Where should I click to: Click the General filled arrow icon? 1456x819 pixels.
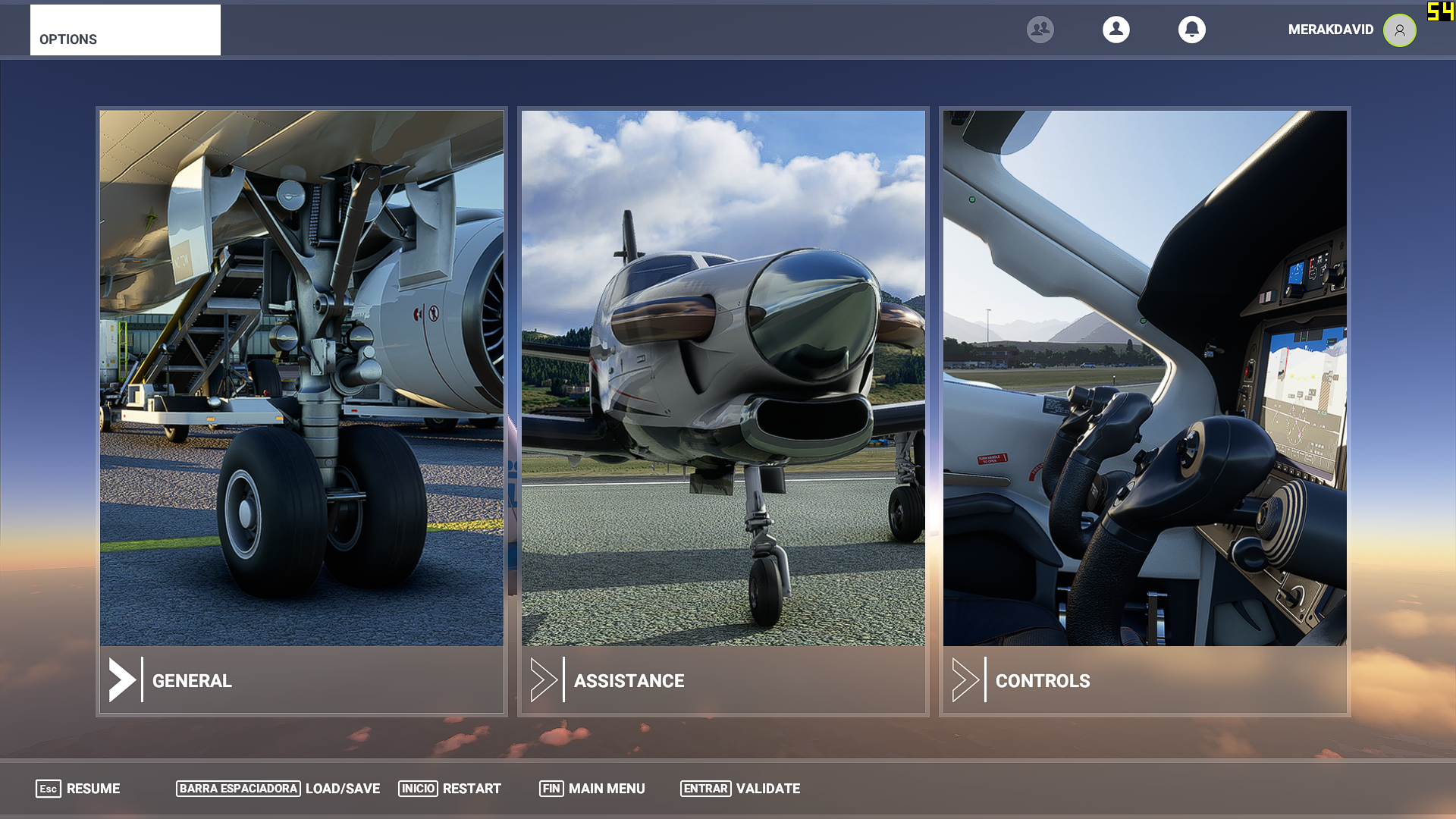[x=122, y=680]
